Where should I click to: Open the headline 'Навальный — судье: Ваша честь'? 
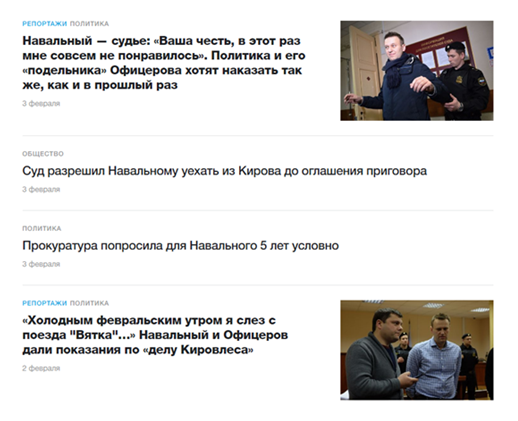pyautogui.click(x=164, y=63)
